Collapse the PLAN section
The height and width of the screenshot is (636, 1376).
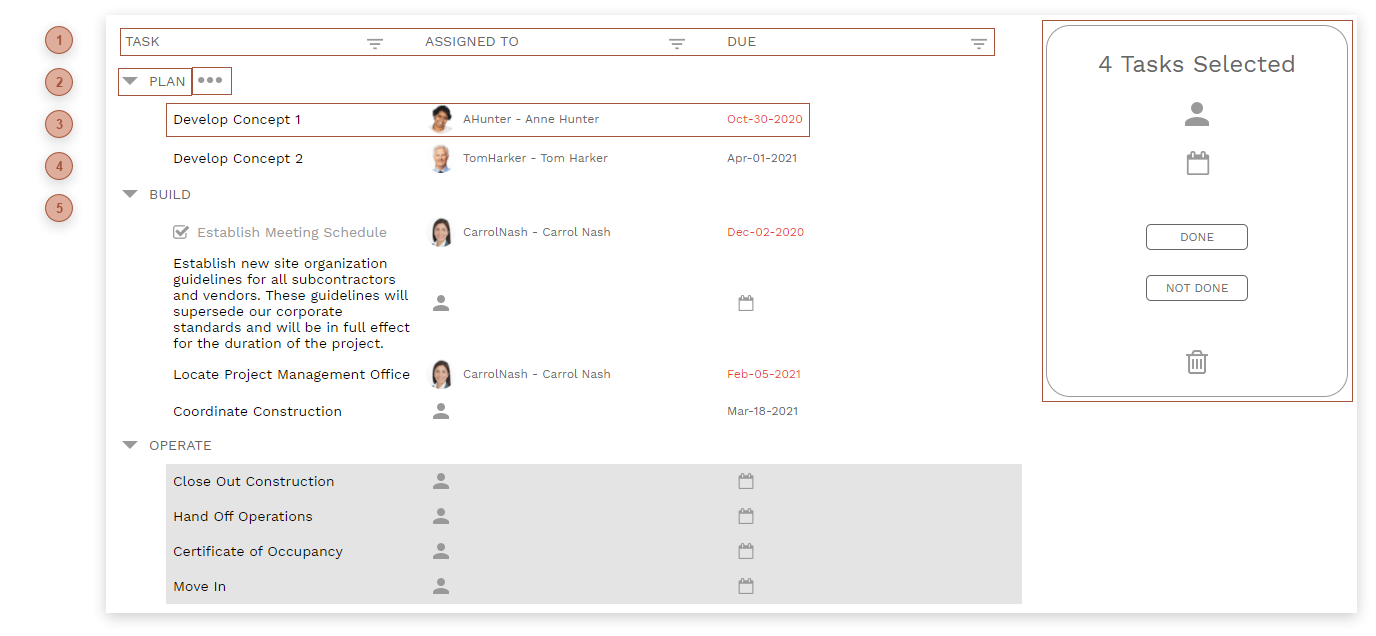(x=129, y=81)
